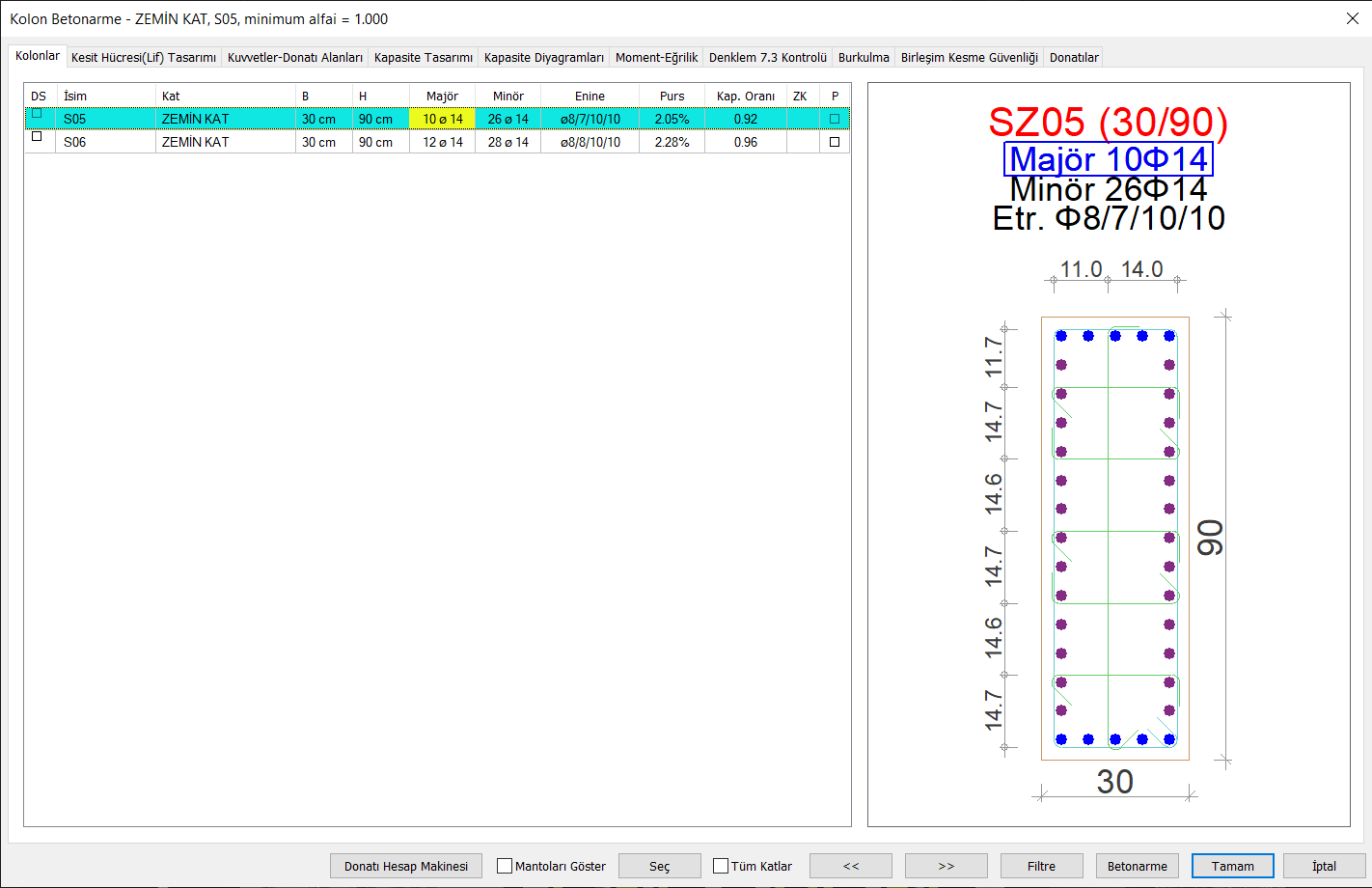The image size is (1372, 888).
Task: Click the 0.96 capacity ratio cell
Action: coord(746,142)
